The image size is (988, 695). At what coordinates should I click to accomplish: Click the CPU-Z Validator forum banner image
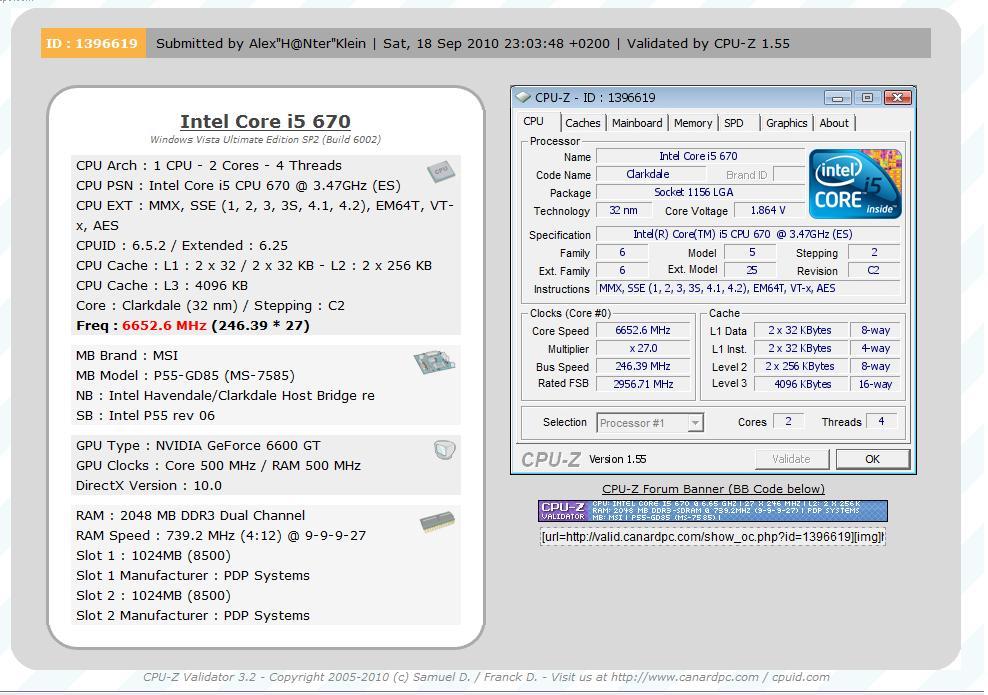[713, 510]
